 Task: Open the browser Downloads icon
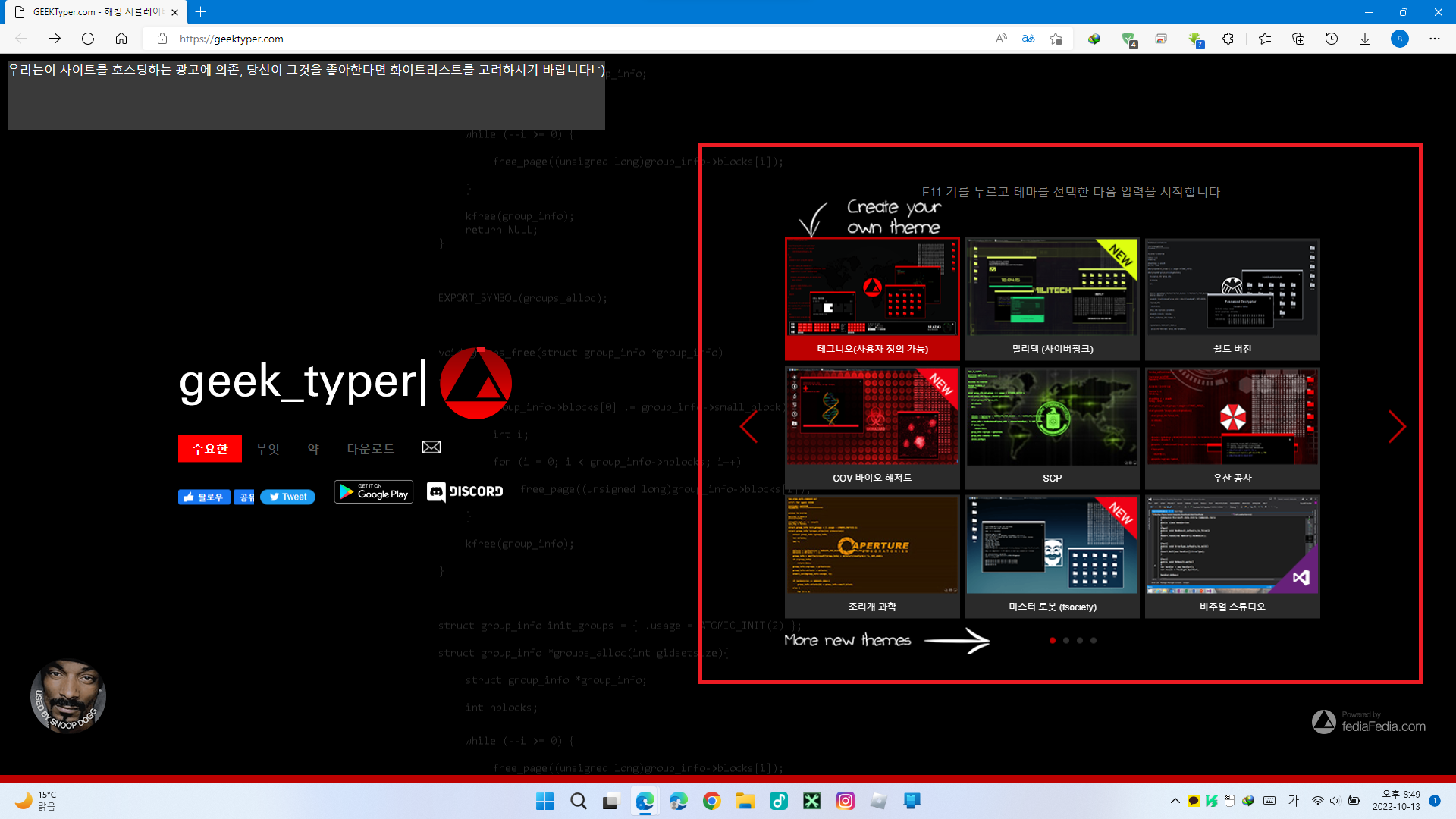coord(1364,39)
